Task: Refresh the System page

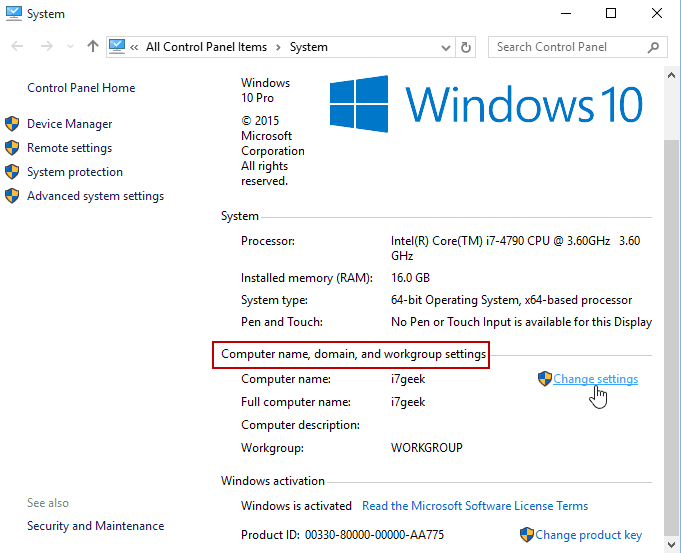Action: (466, 47)
